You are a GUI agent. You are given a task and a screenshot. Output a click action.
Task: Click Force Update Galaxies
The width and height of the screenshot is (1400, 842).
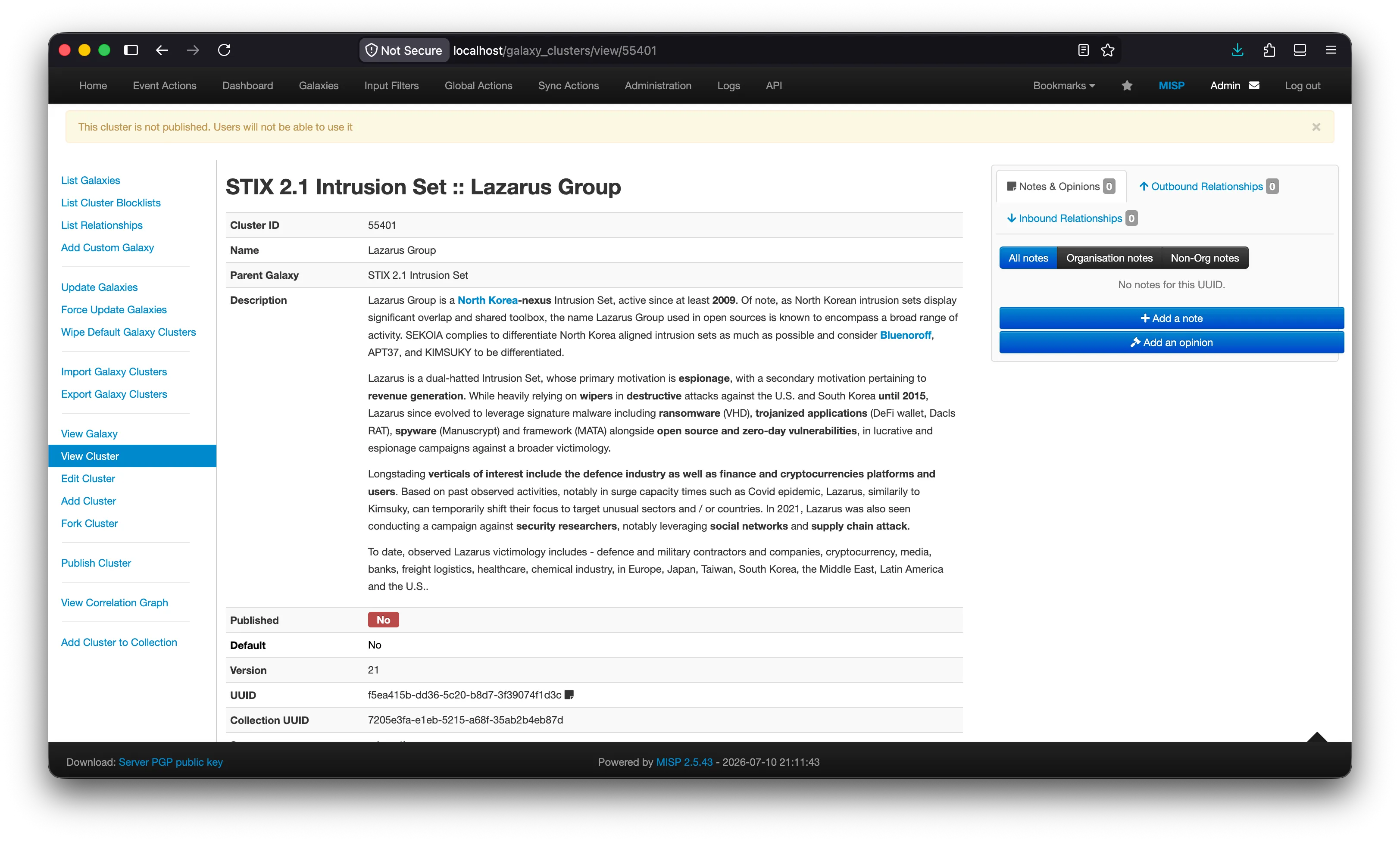tap(113, 310)
